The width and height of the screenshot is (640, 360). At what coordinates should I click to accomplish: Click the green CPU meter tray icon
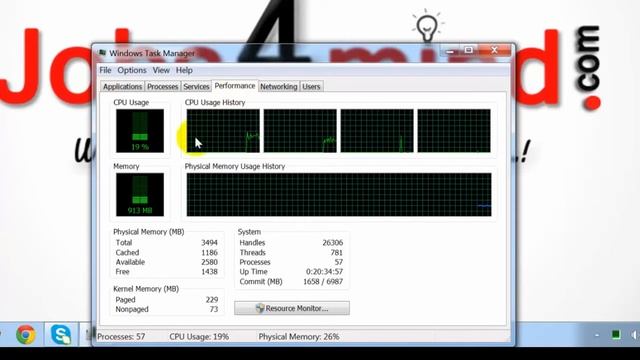pos(616,335)
